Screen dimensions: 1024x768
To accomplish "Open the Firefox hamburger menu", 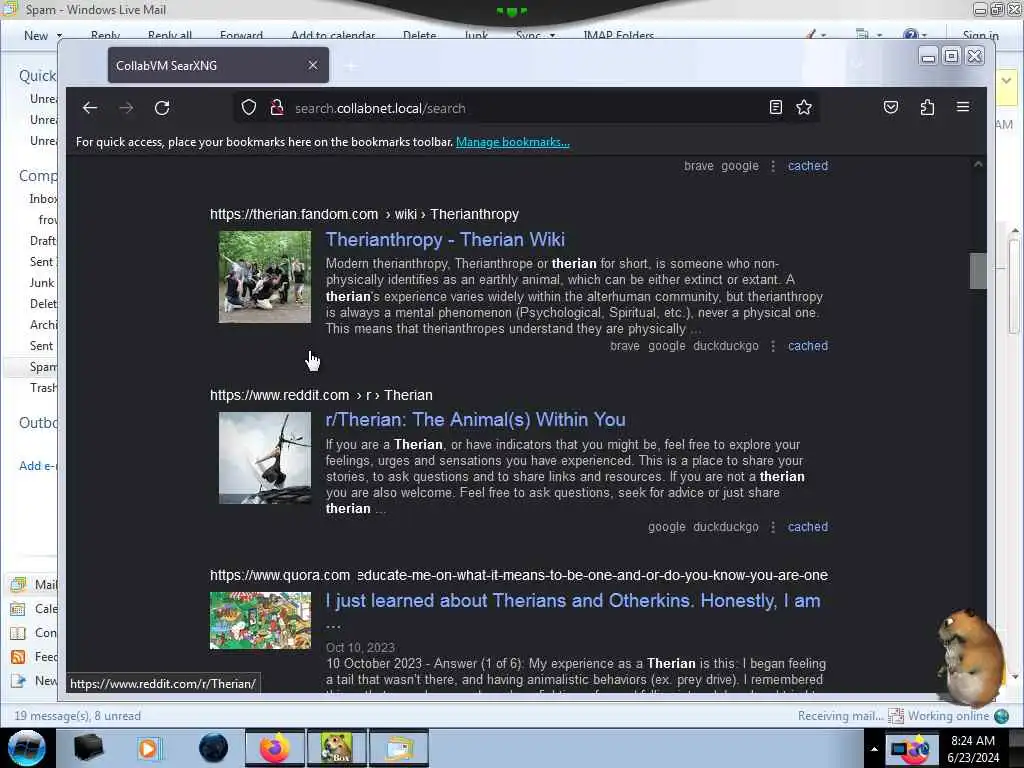I will point(963,107).
